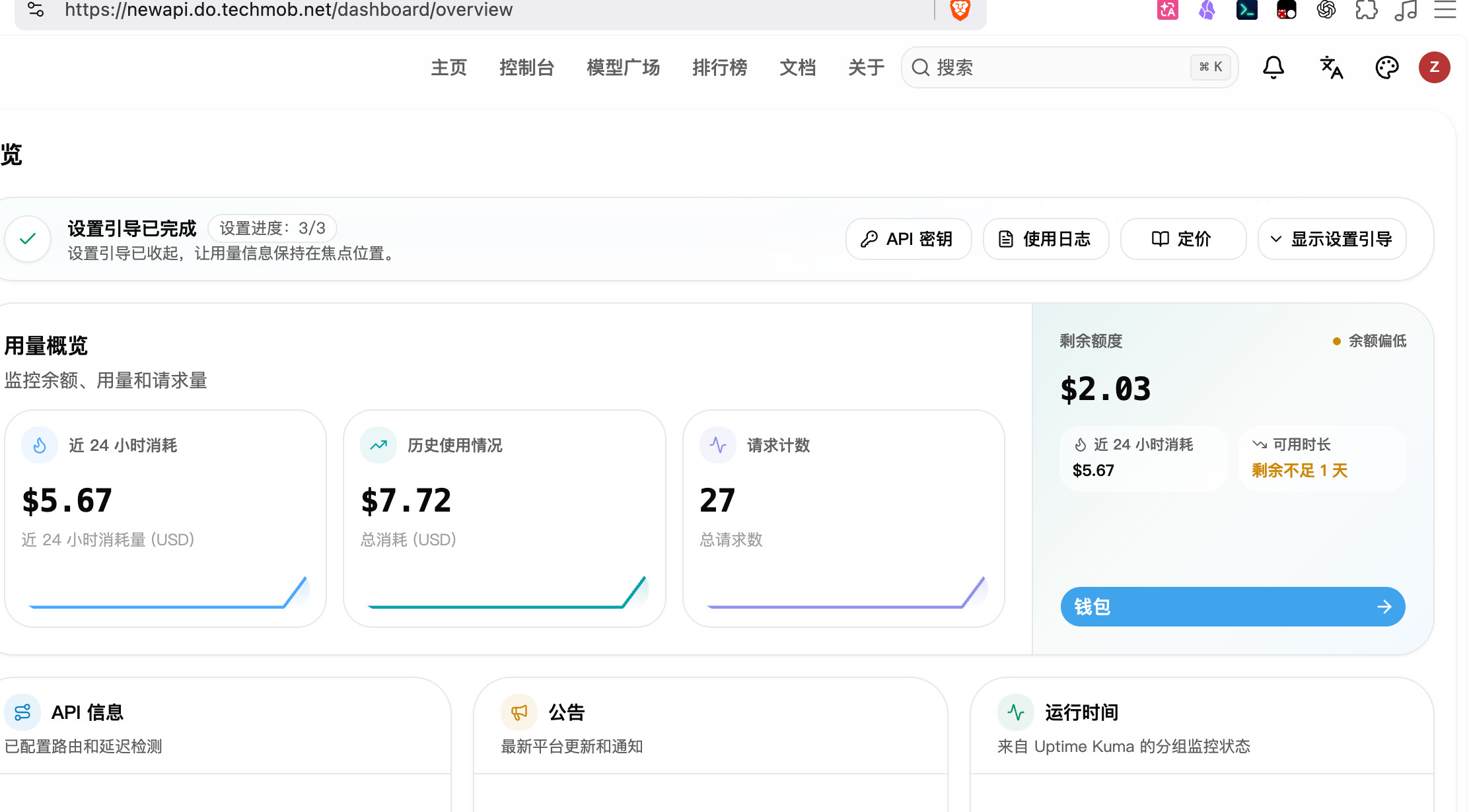Open 关于 in the top navigation

coord(867,67)
